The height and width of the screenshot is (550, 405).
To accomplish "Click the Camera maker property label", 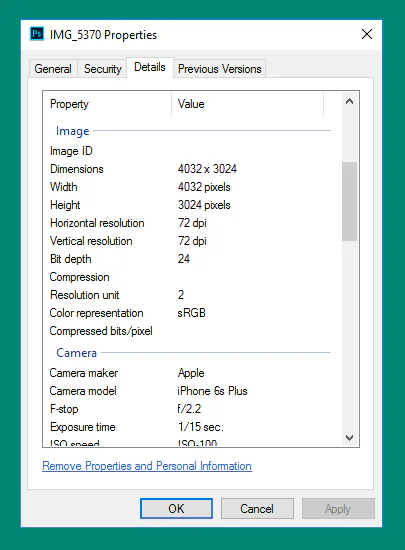I will pyautogui.click(x=84, y=373).
